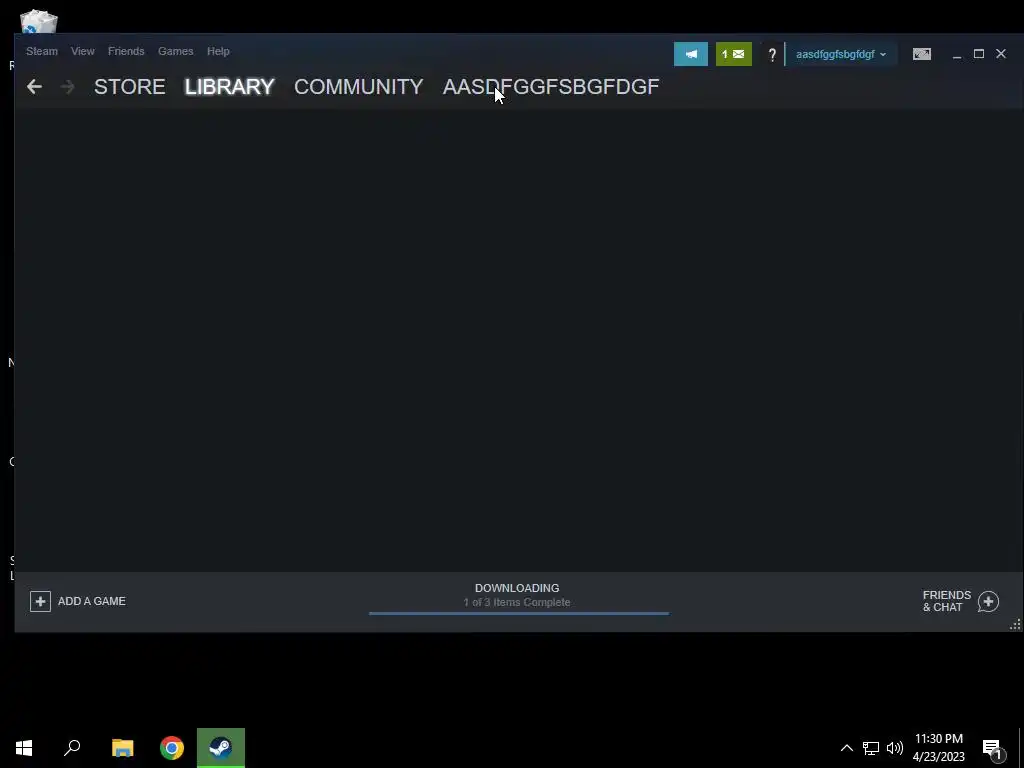1024x768 pixels.
Task: Expand the aasdfggfsbgfdgf account dropdown
Action: point(840,54)
